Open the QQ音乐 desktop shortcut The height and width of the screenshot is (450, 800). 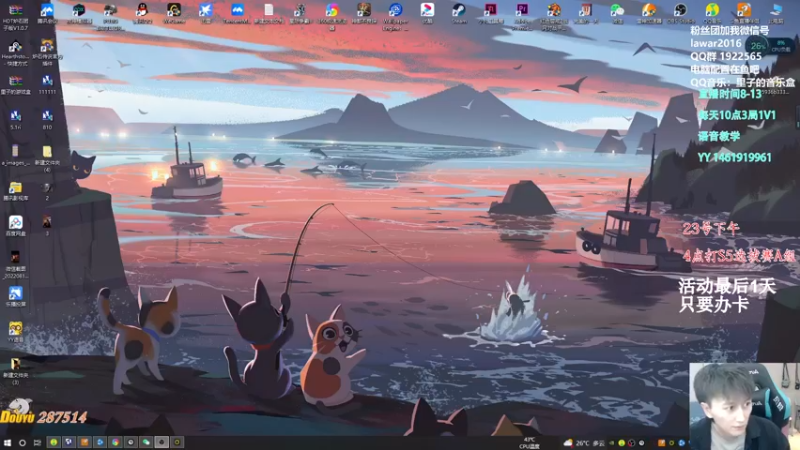point(712,13)
